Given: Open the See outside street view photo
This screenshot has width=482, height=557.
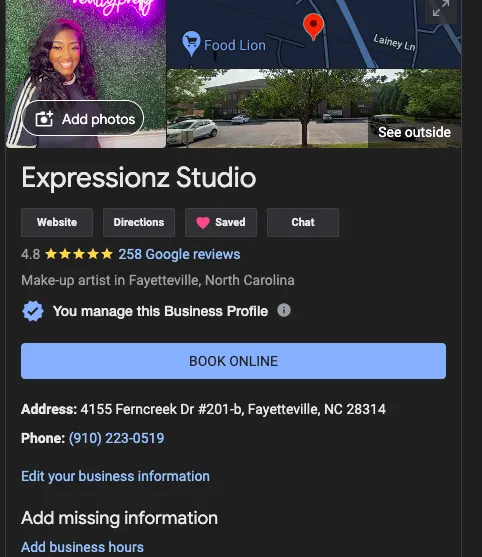Looking at the screenshot, I should click(314, 108).
